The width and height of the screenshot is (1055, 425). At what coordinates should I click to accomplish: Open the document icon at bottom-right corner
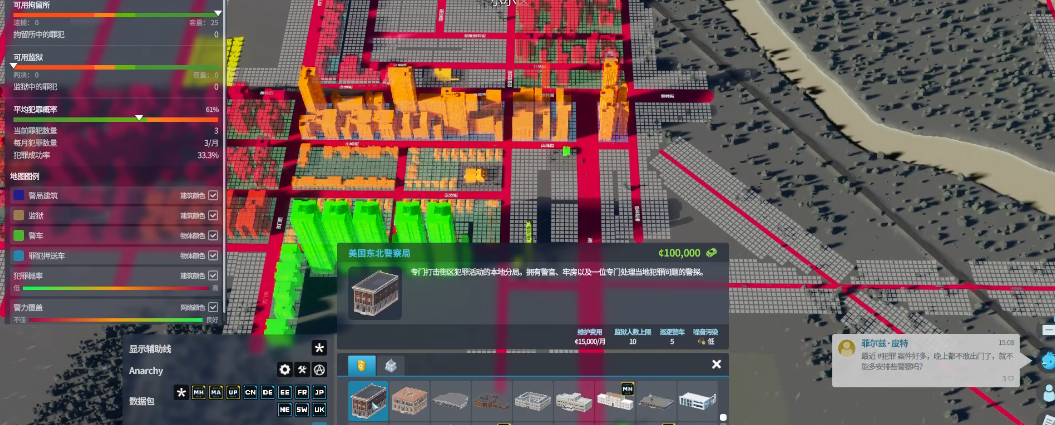pyautogui.click(x=1048, y=418)
